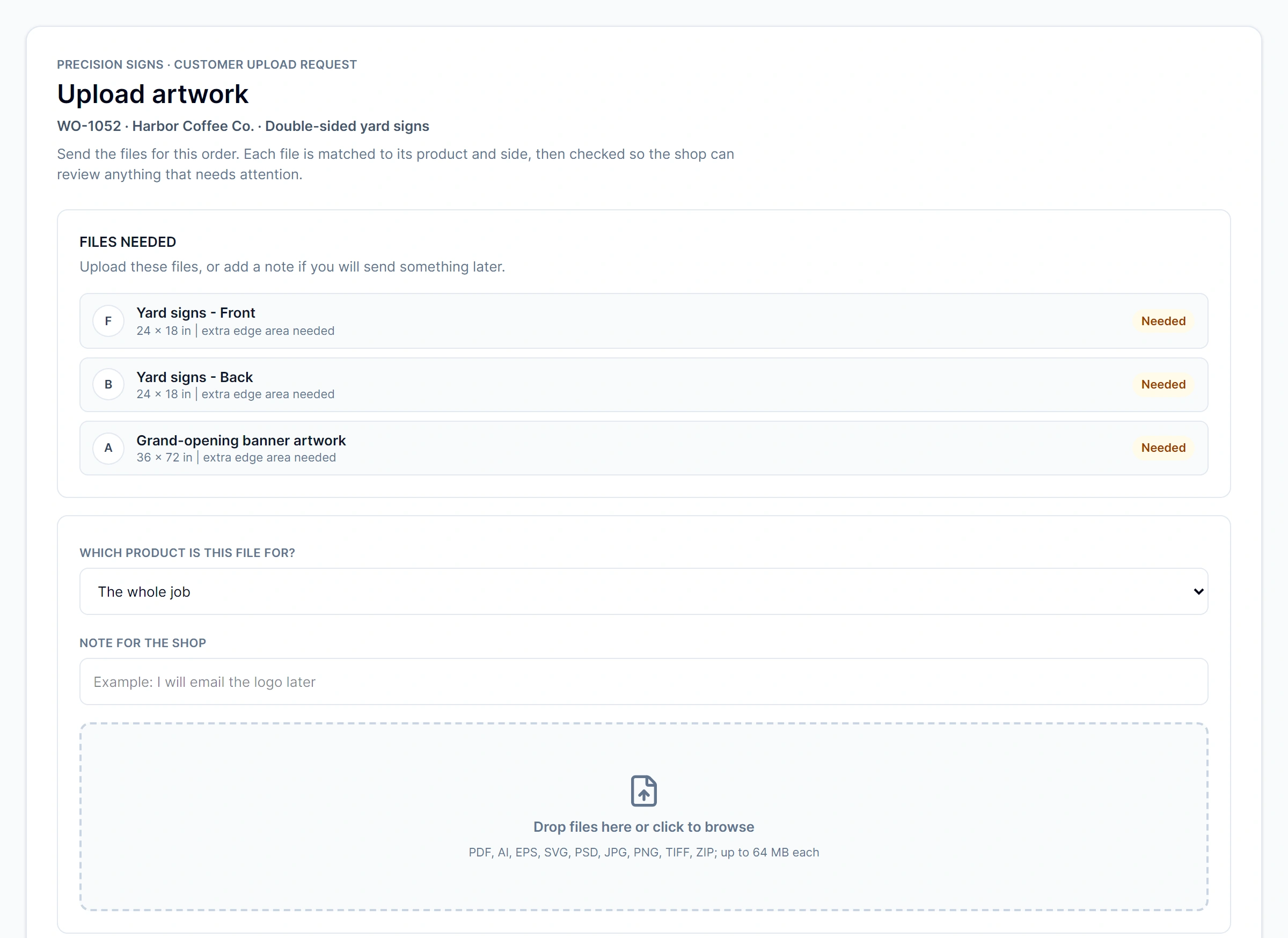Screen dimensions: 1288x938
Task: Click the 'Precision Signs · Customer Upload Request' label
Action: point(207,65)
